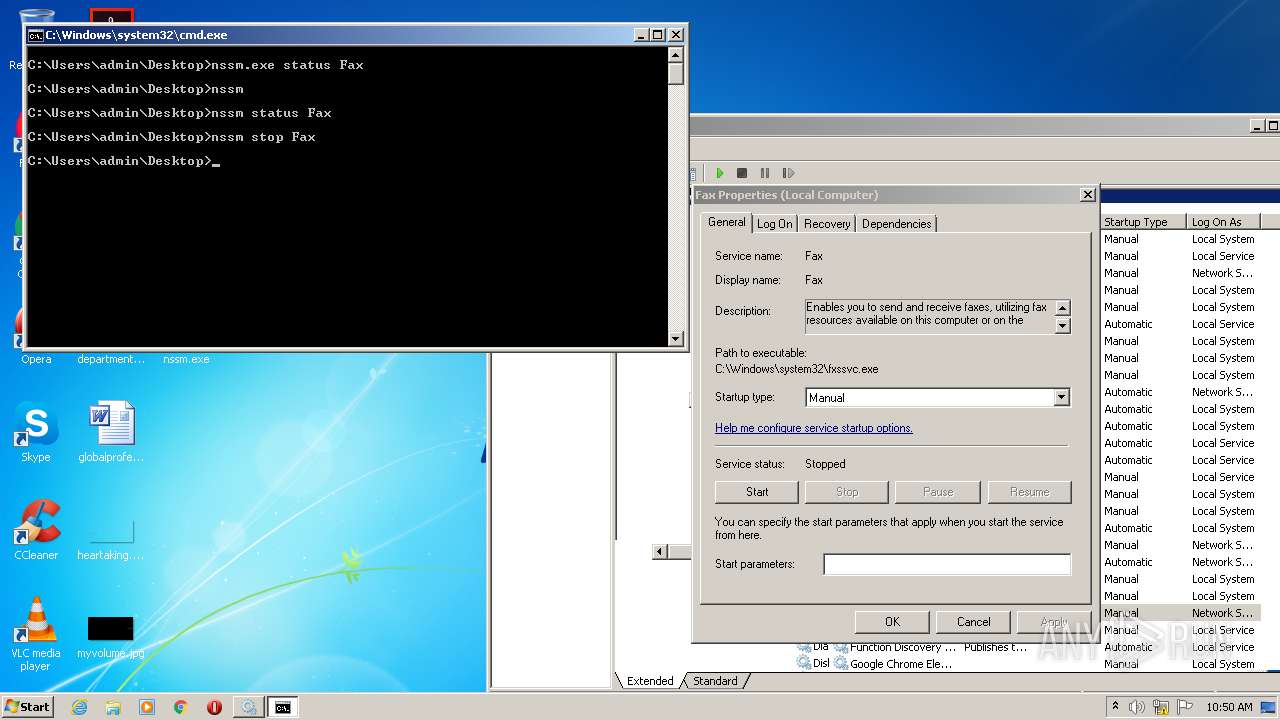The image size is (1280, 720).
Task: Open the Skype desktop shortcut
Action: click(36, 433)
